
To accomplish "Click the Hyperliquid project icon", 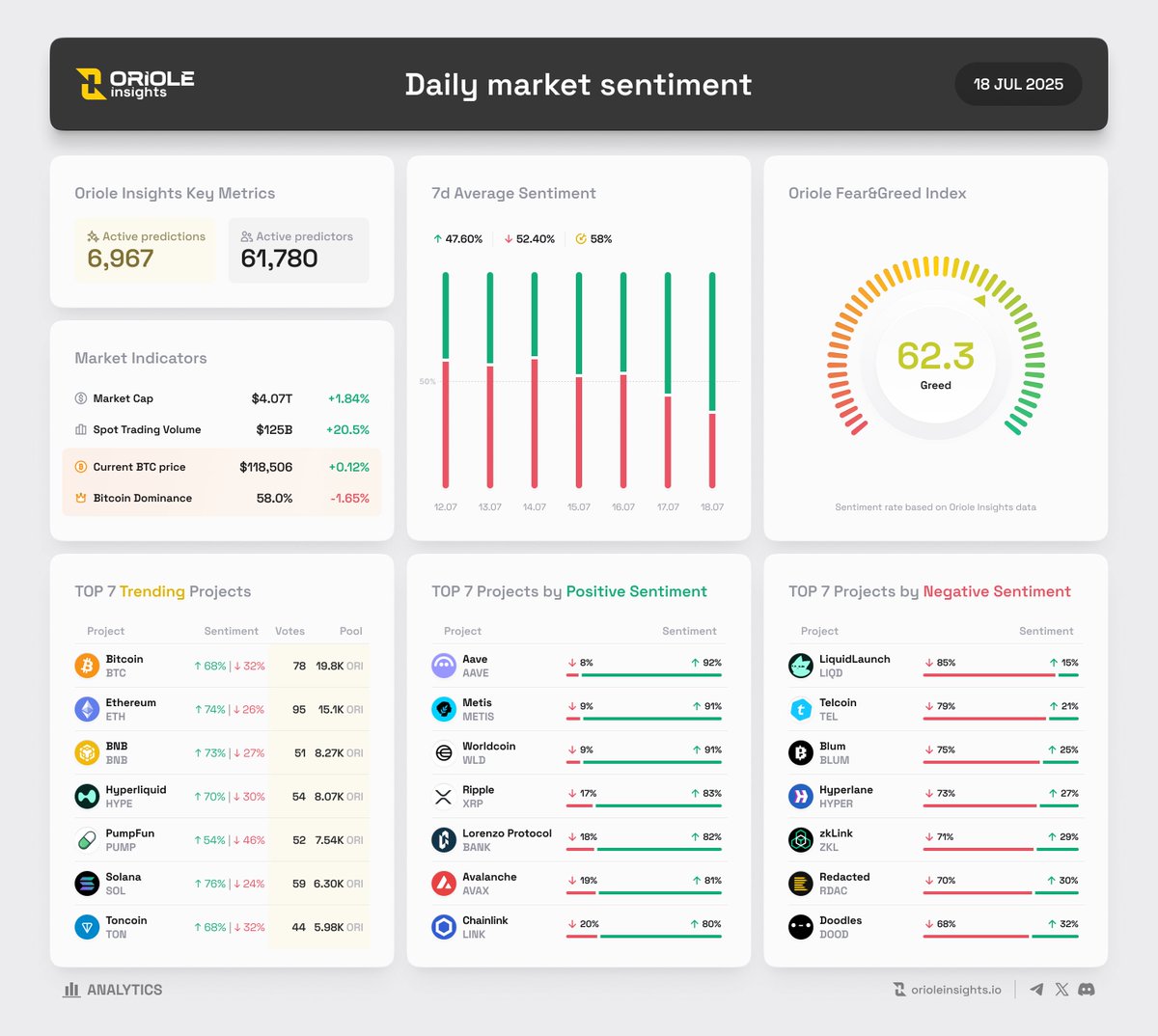I will (x=87, y=796).
